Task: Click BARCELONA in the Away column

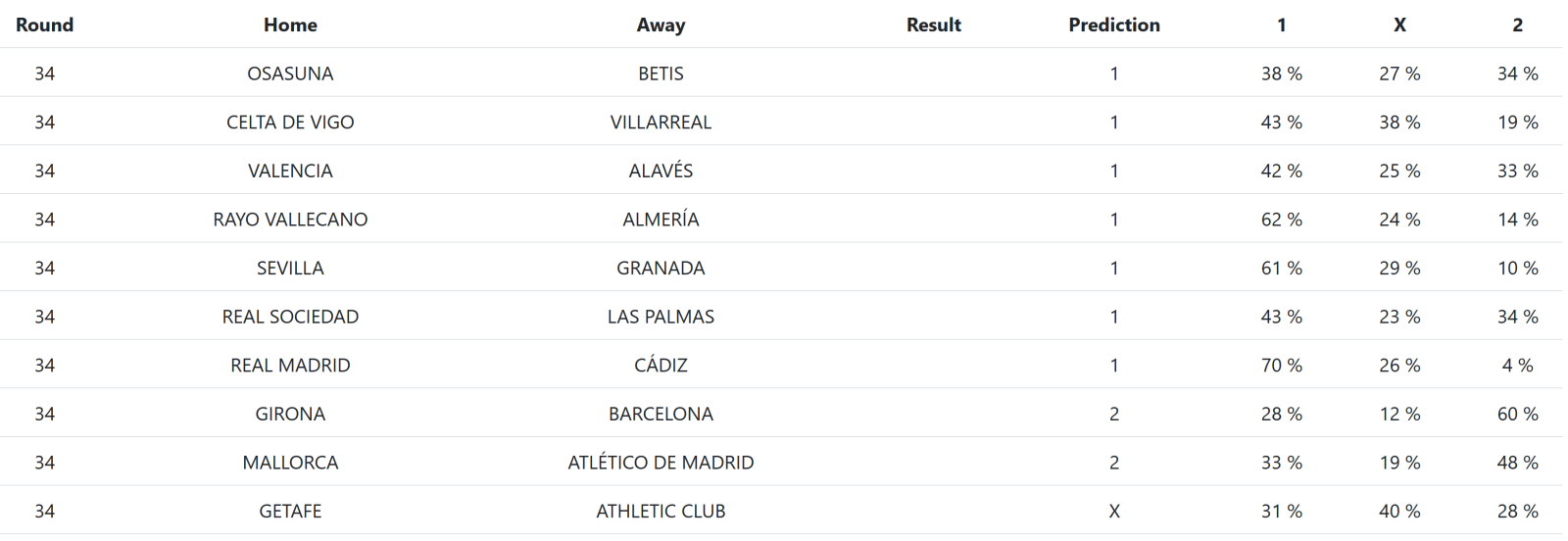Action: 661,414
